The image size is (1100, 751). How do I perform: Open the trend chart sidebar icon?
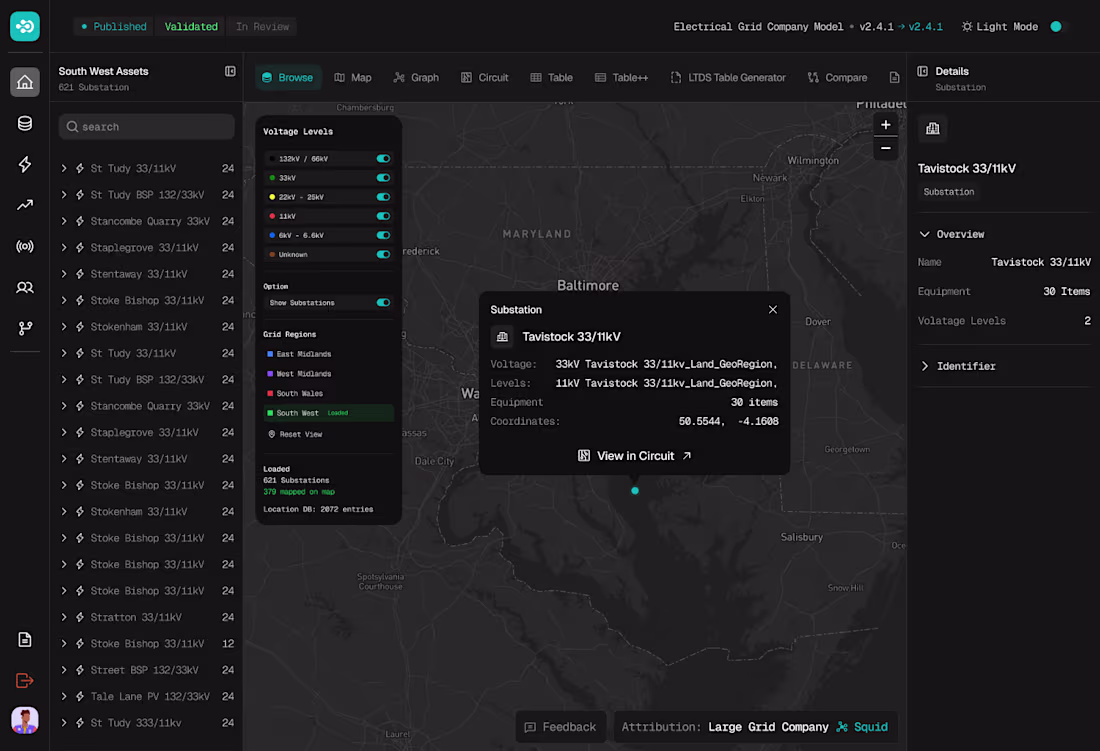[25, 205]
